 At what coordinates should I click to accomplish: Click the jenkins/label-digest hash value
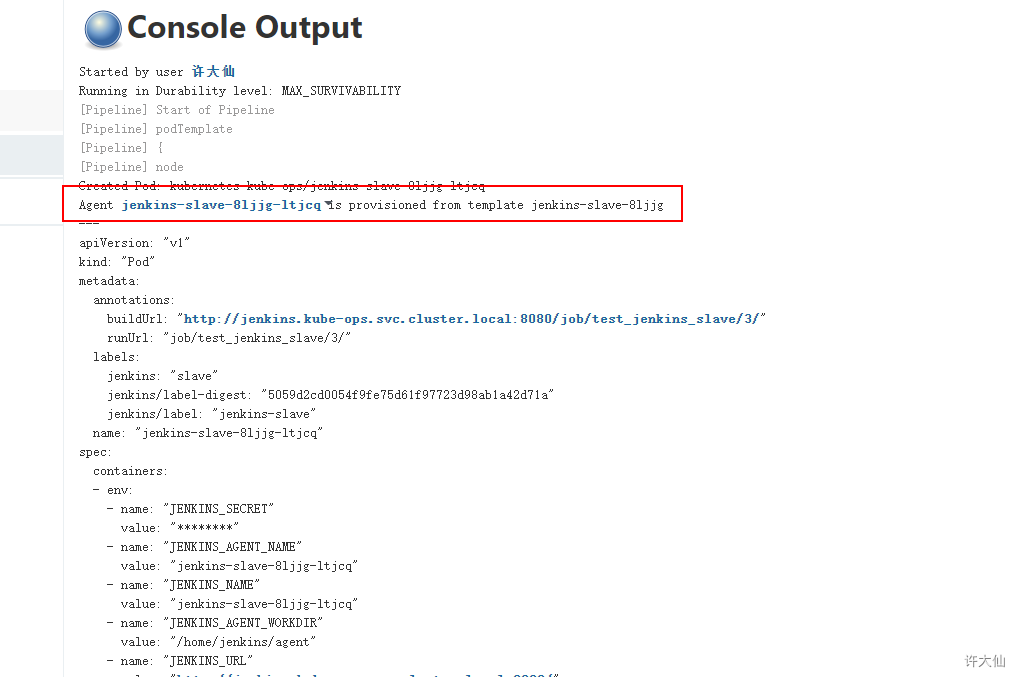pos(407,395)
